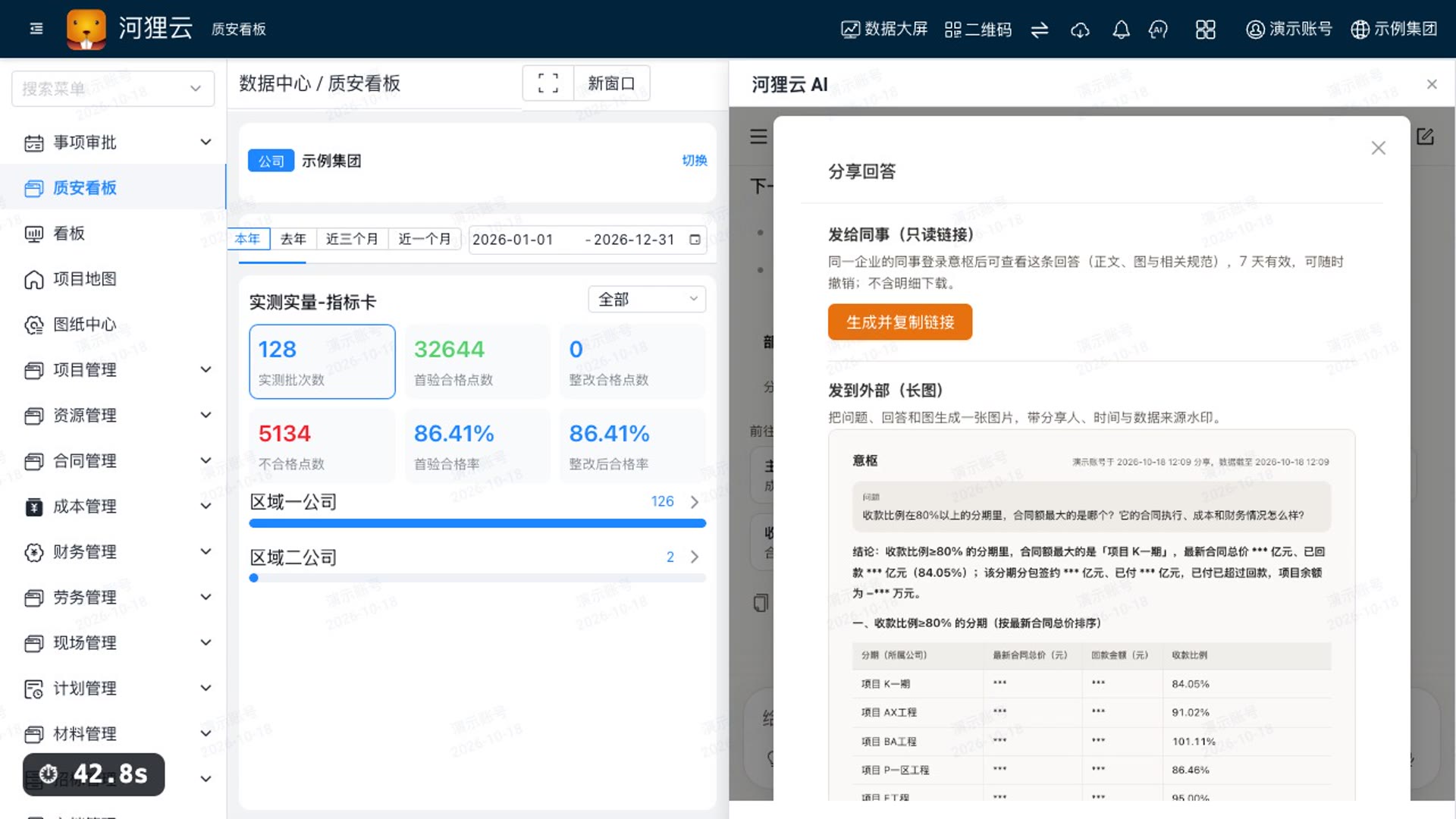Close the 河狸云 AI panel

click(x=1432, y=84)
